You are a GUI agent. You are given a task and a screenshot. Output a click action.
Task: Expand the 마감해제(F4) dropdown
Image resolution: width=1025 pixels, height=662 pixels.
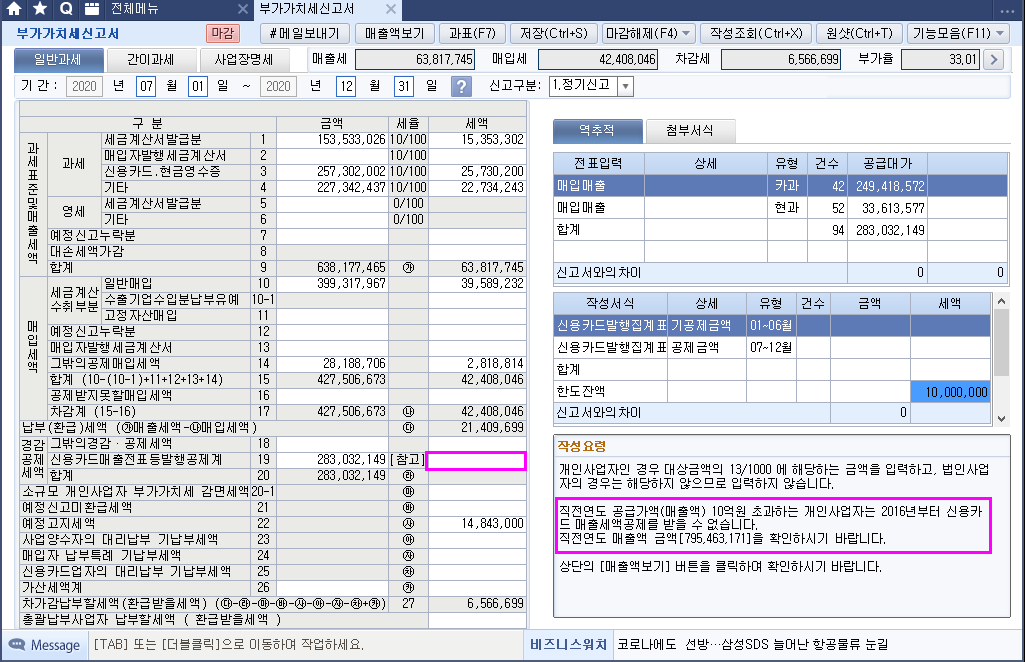(x=686, y=33)
